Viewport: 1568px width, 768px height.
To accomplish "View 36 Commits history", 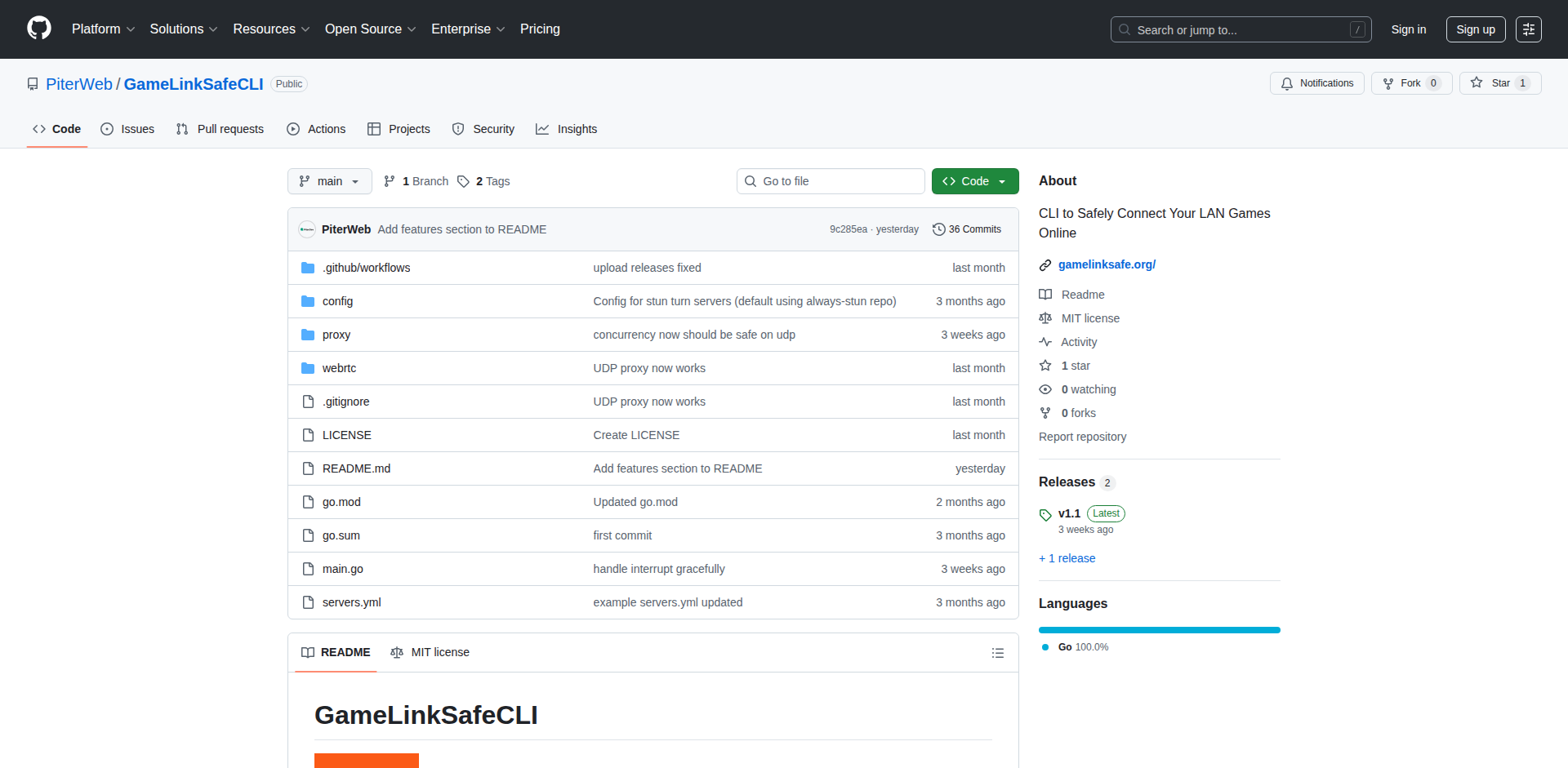I will (x=967, y=229).
